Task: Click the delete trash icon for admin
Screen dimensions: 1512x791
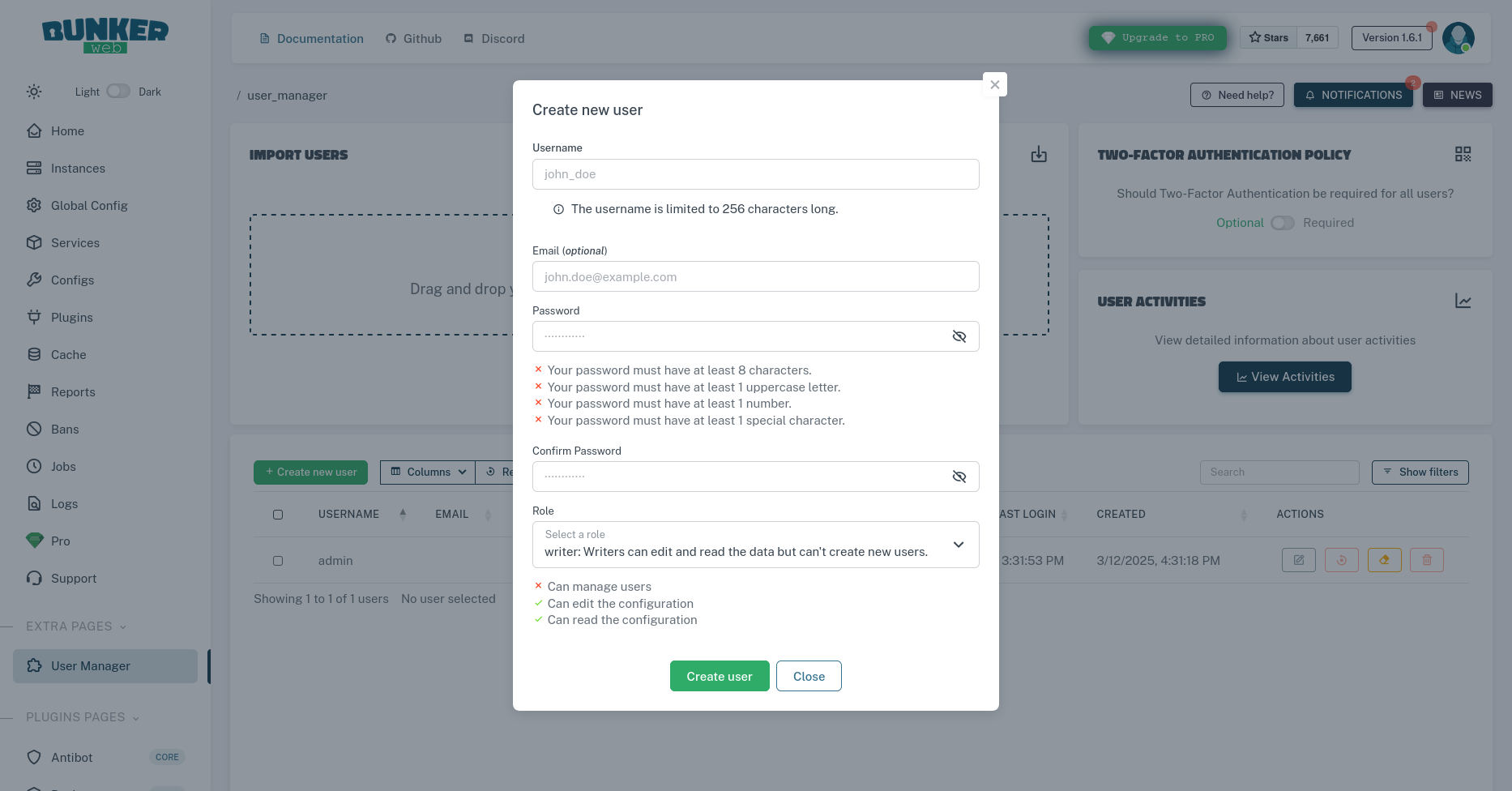Action: (1427, 559)
